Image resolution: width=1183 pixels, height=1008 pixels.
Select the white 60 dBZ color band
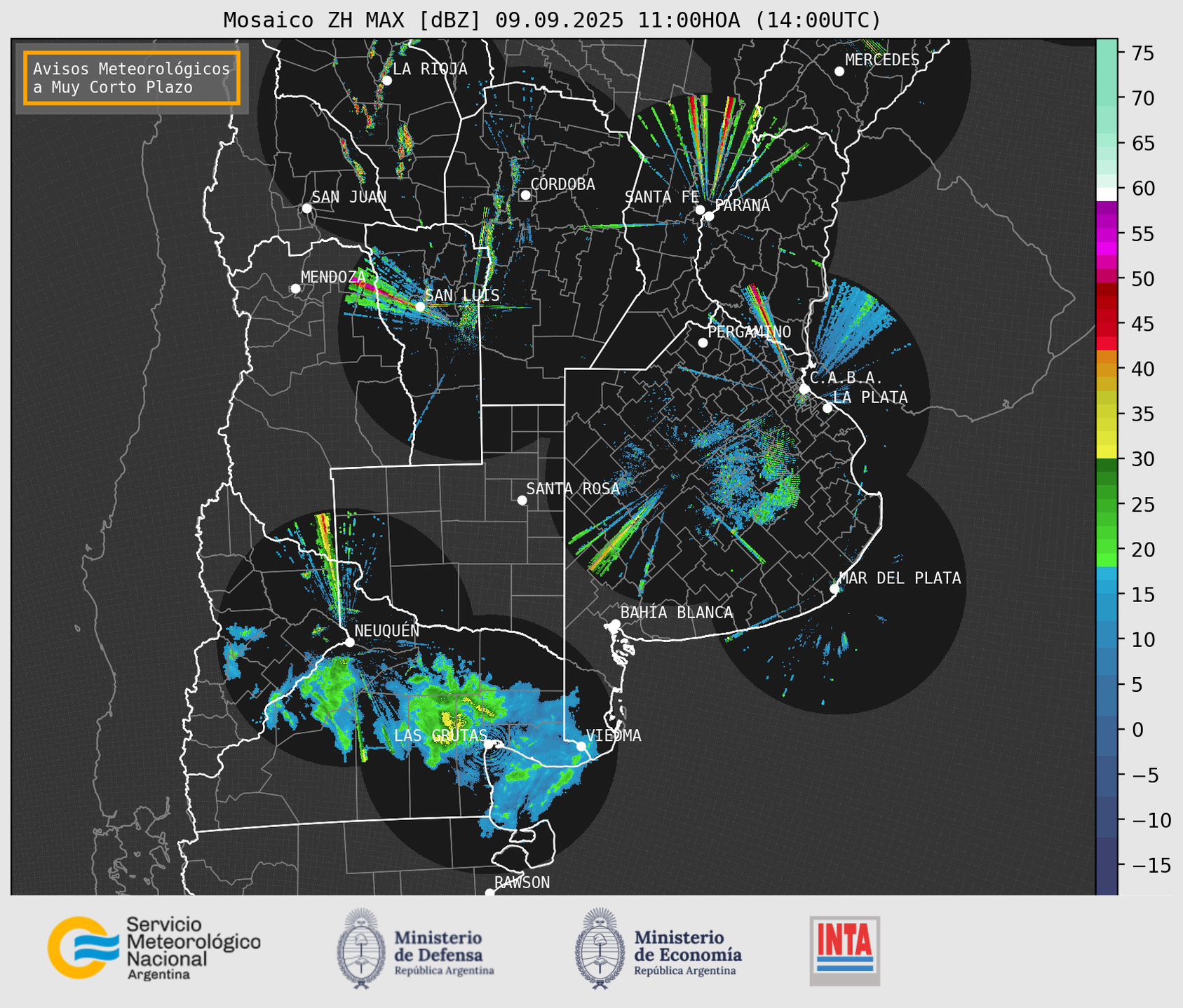coord(1107,194)
